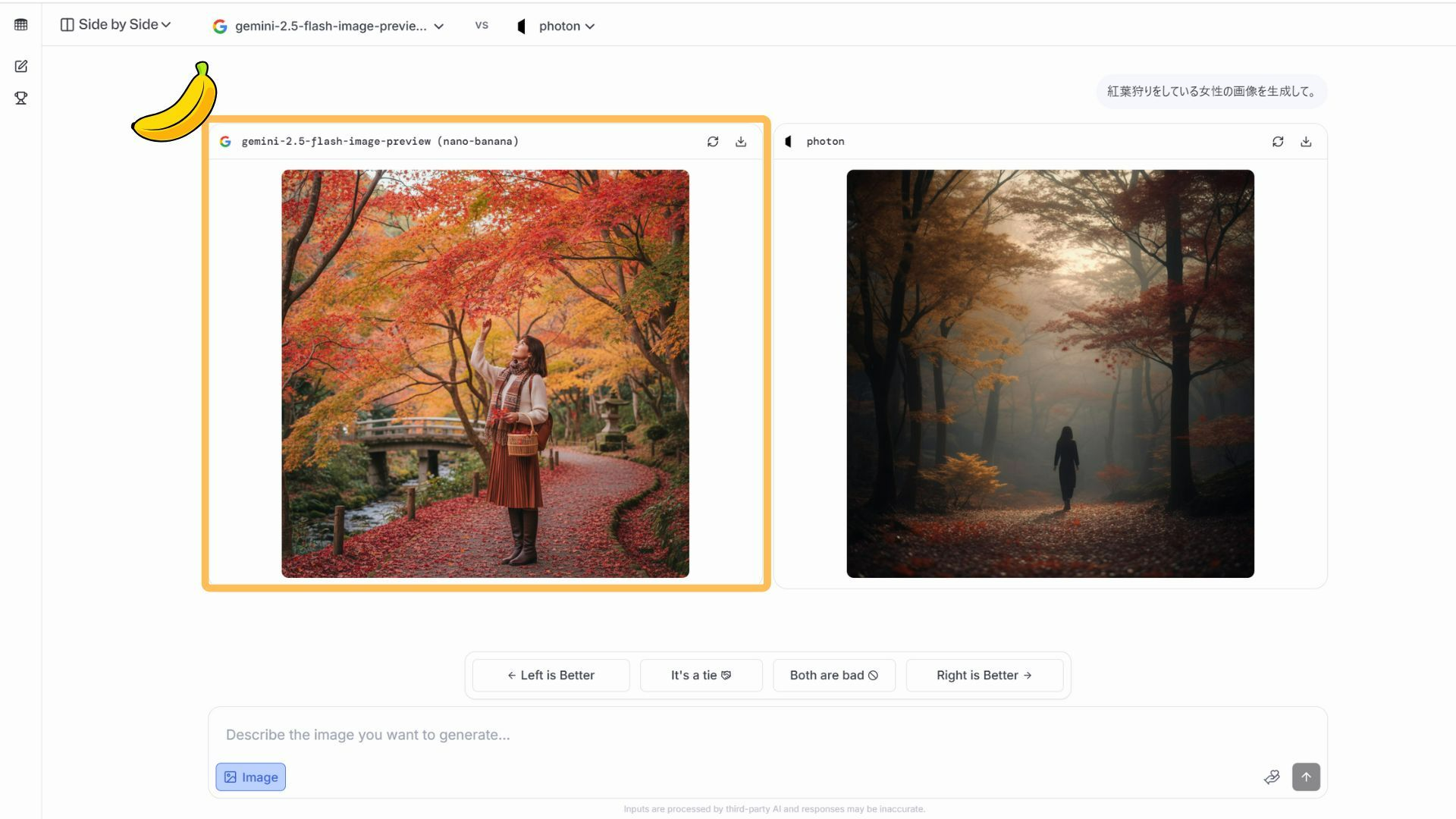1456x819 pixels.
Task: Open the misty forest image on right
Action: click(x=1050, y=373)
